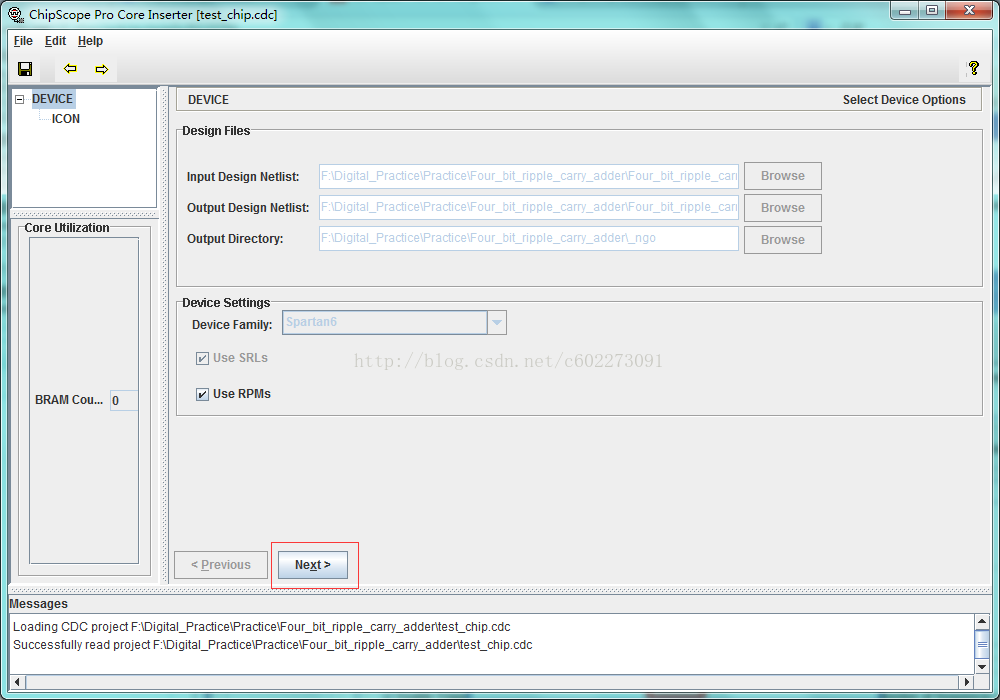Image resolution: width=1000 pixels, height=700 pixels.
Task: Click the Output Directory field
Action: [529, 238]
